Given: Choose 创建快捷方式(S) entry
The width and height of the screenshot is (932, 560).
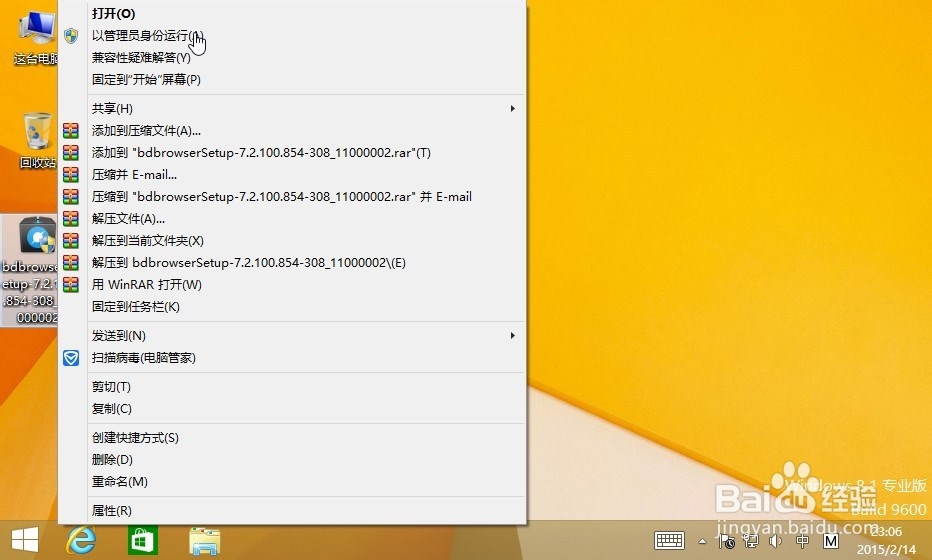Looking at the screenshot, I should [292, 438].
